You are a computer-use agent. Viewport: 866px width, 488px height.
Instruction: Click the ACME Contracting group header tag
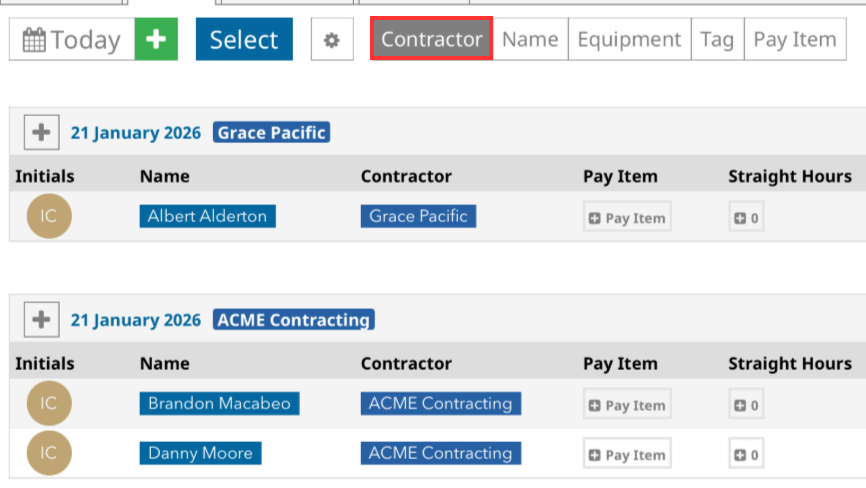(x=293, y=320)
